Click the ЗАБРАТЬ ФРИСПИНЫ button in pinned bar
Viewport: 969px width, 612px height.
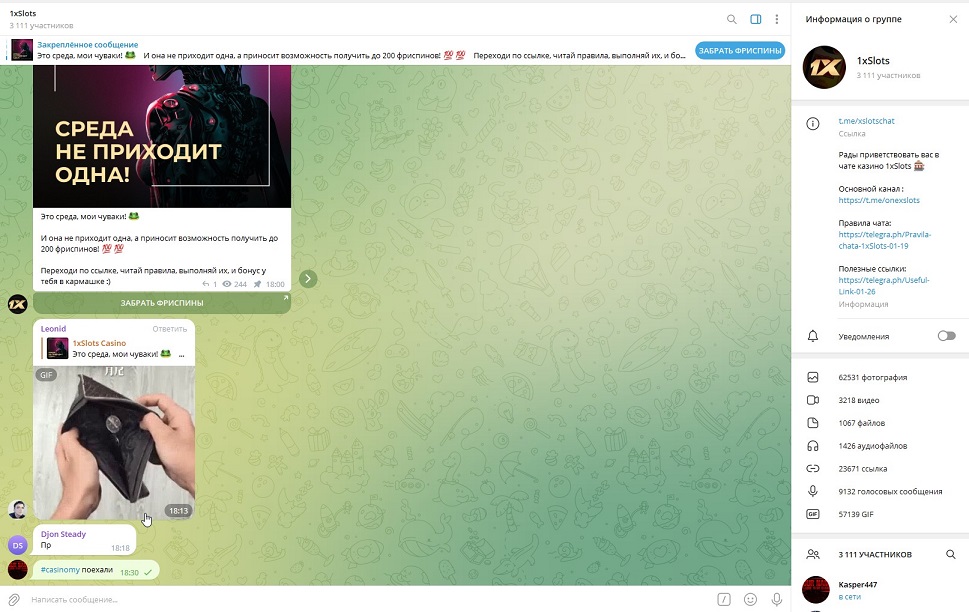pos(740,51)
